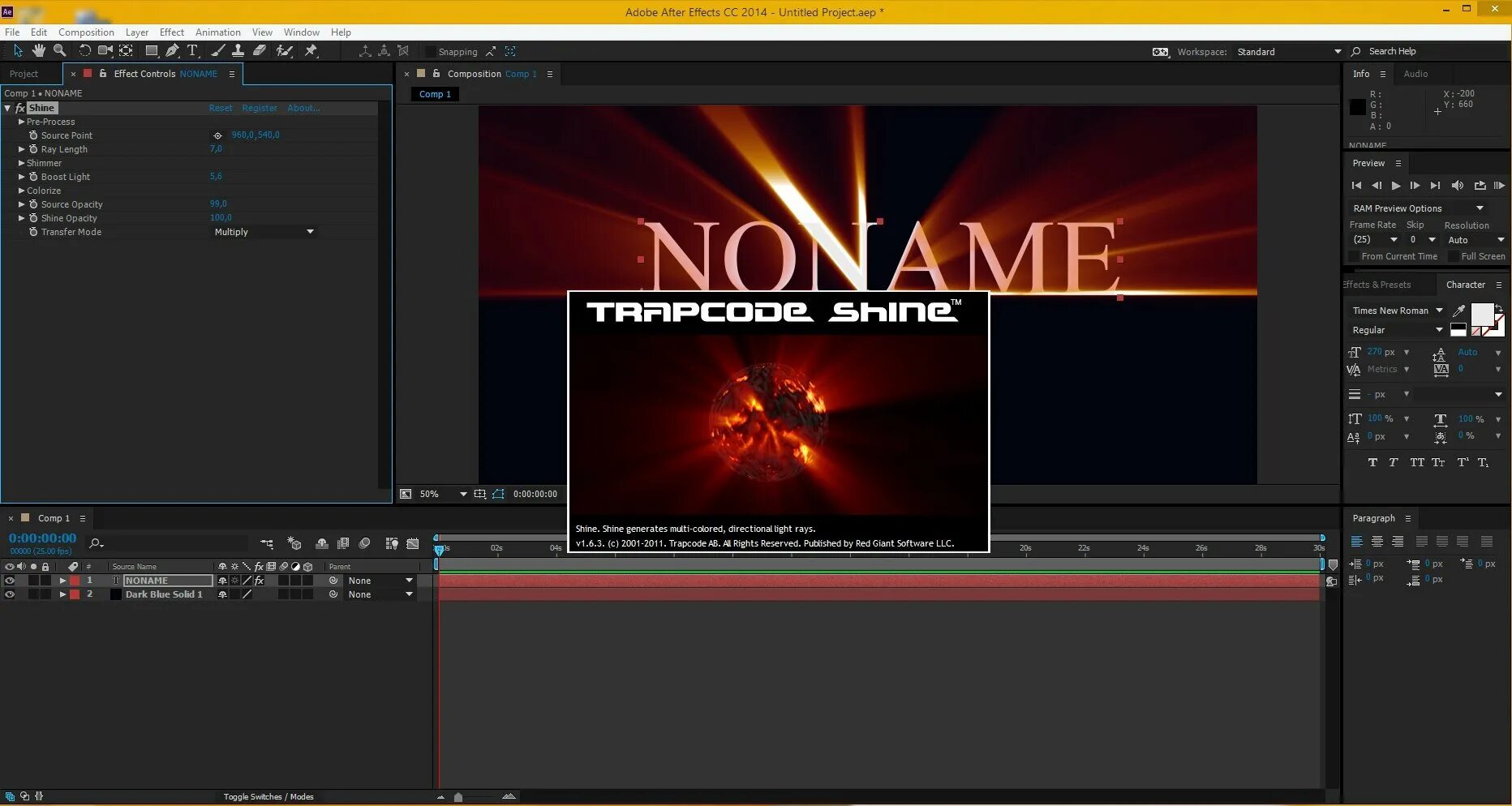The height and width of the screenshot is (806, 1512).
Task: Select the Clone Stamp tool
Action: point(238,51)
